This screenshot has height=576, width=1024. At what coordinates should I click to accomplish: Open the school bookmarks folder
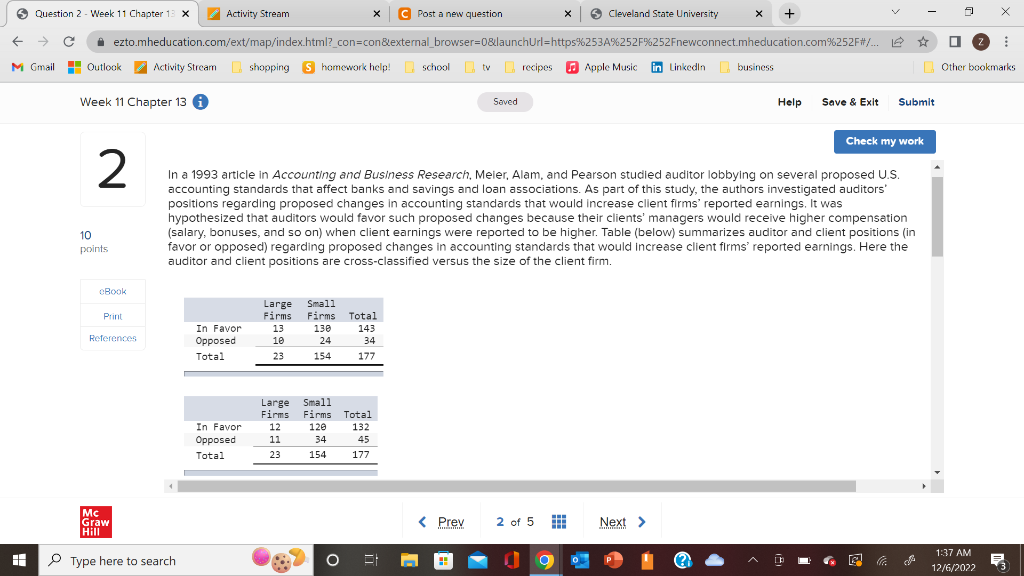pos(427,67)
